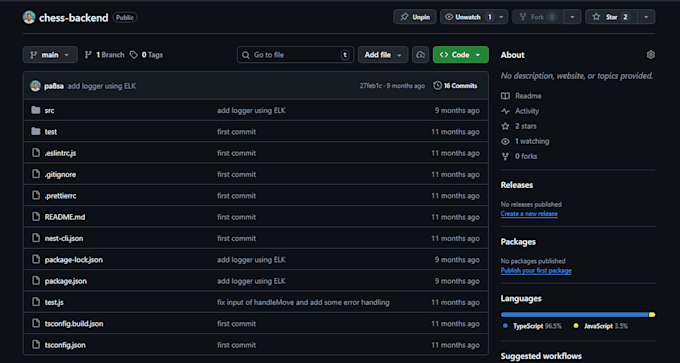Open the Unwatch dropdown arrow
Image resolution: width=680 pixels, height=363 pixels.
501,17
